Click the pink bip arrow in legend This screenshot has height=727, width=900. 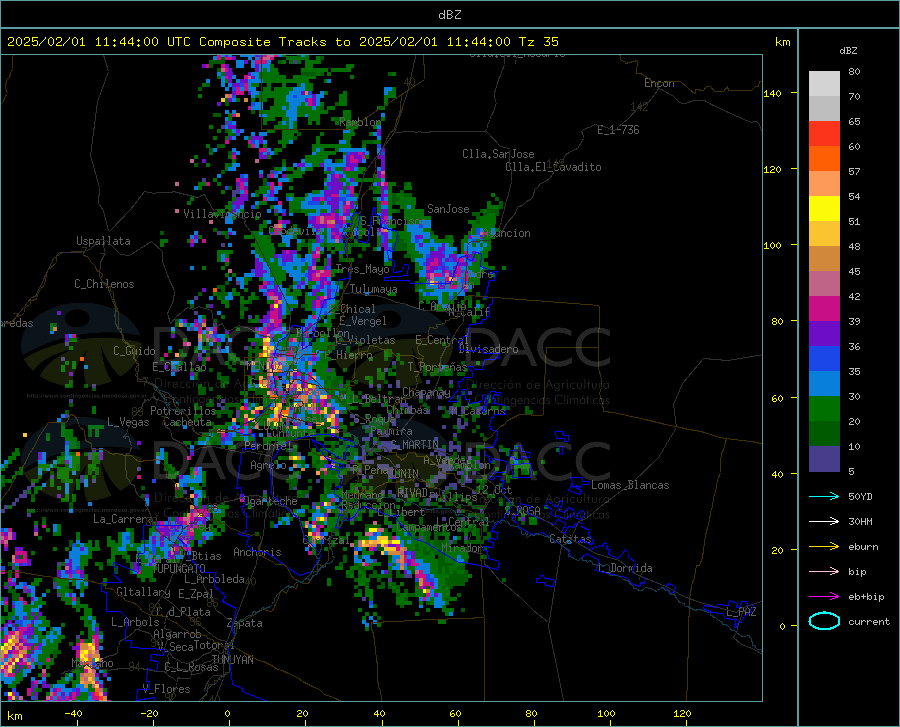tap(824, 572)
